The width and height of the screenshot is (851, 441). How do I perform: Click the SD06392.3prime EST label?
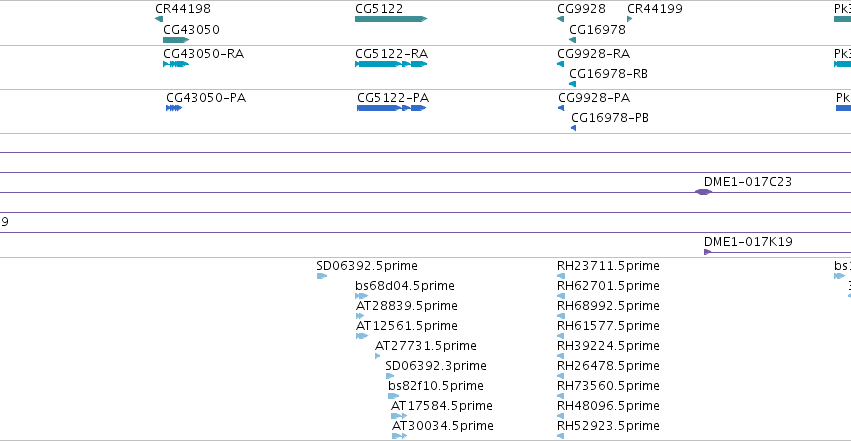[x=436, y=366]
